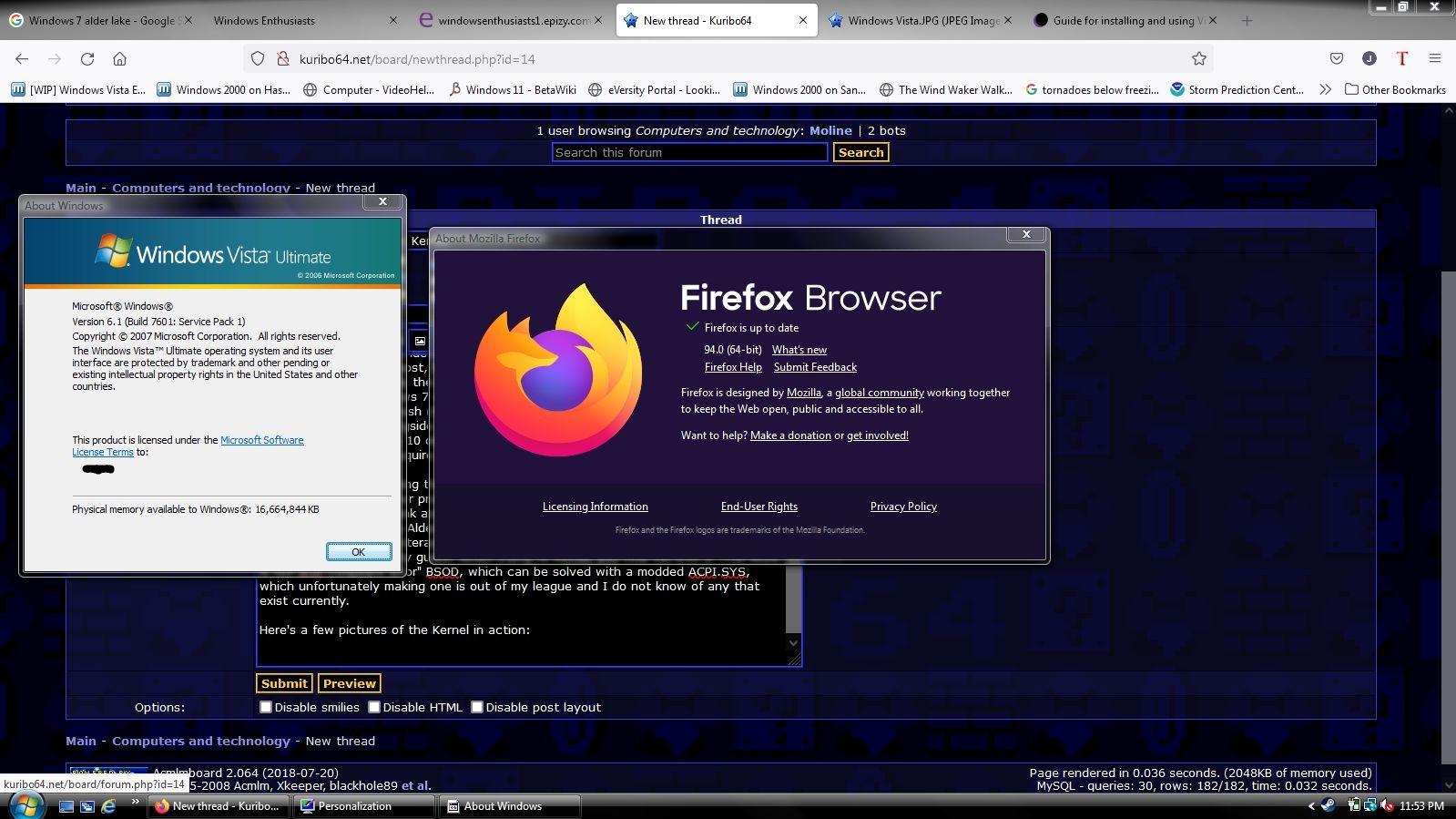Screen dimensions: 1456x819
Task: Check the Disable post layout option
Action: 477,707
